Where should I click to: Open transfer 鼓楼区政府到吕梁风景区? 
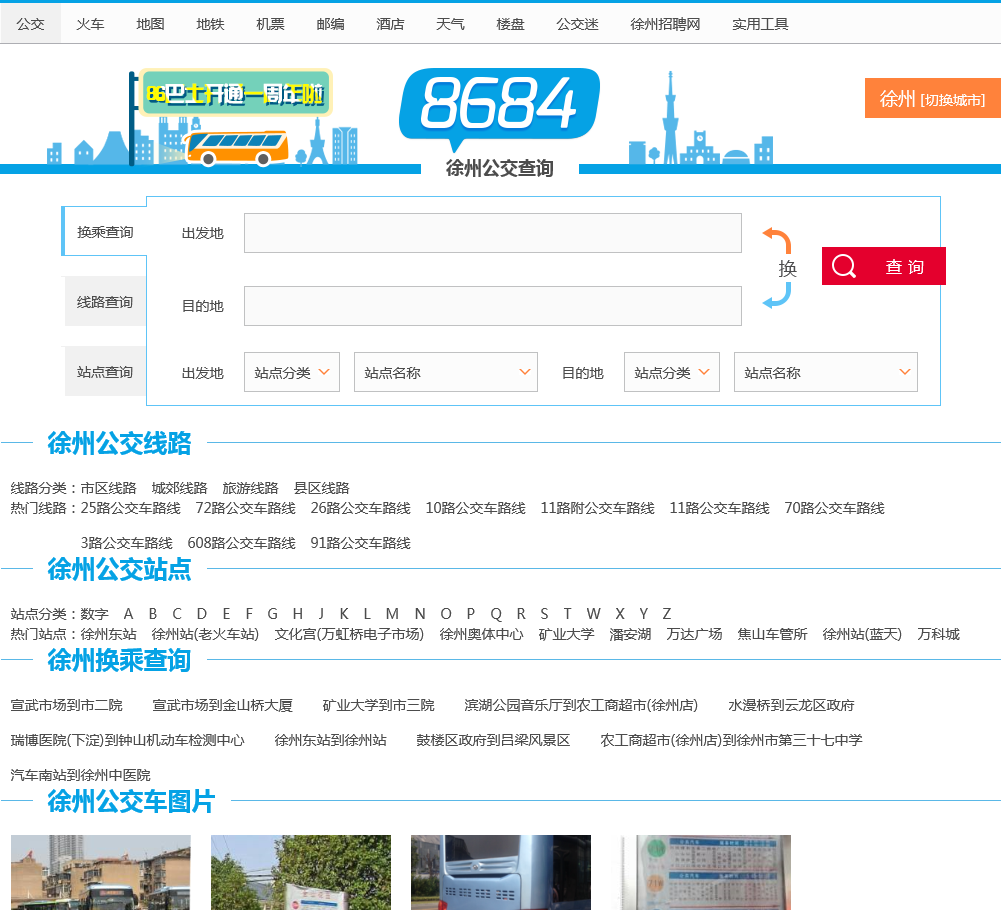(x=493, y=741)
